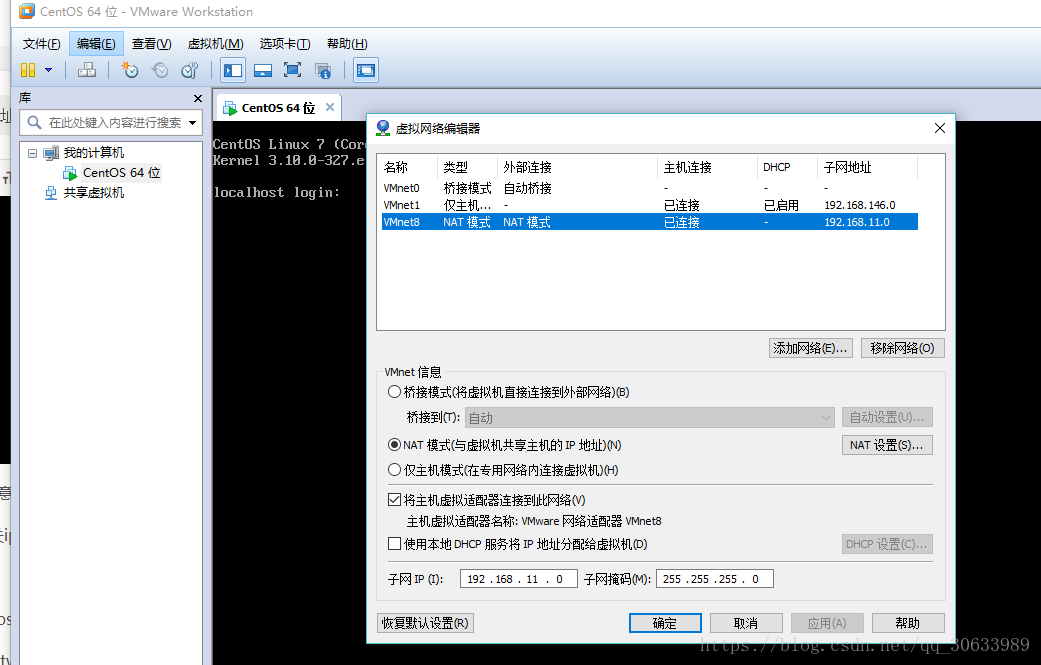Viewport: 1041px width, 665px height.
Task: Open the 帮助(H) menu
Action: point(347,44)
